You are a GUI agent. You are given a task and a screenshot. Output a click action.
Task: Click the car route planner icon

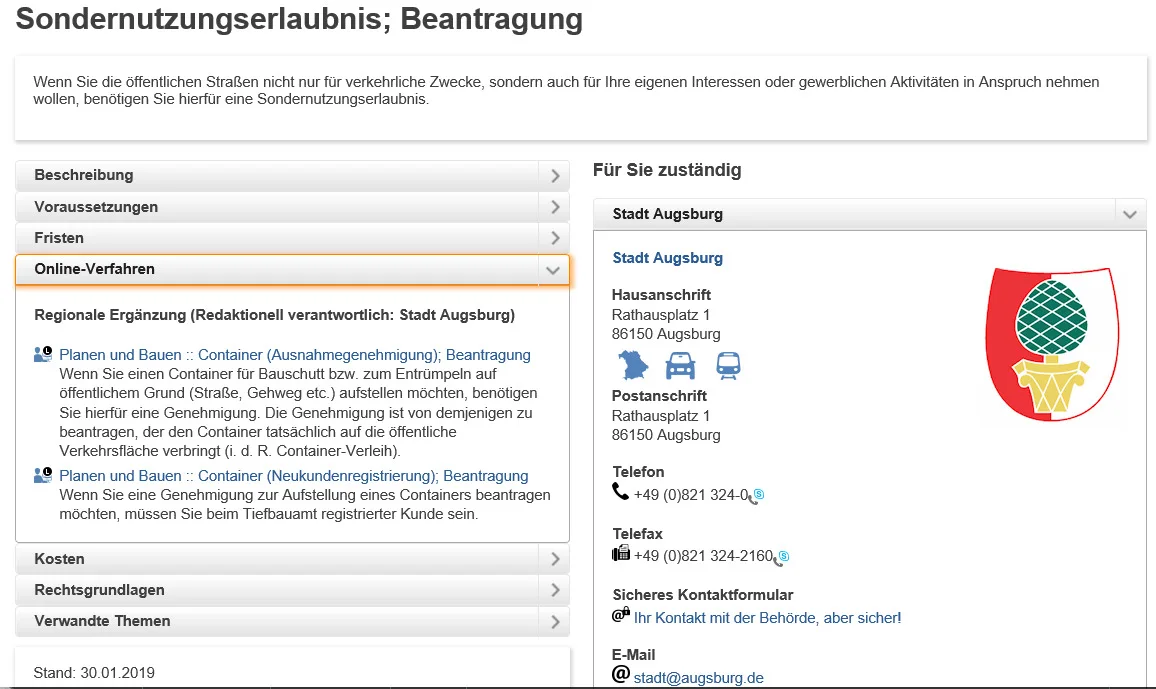tap(680, 365)
